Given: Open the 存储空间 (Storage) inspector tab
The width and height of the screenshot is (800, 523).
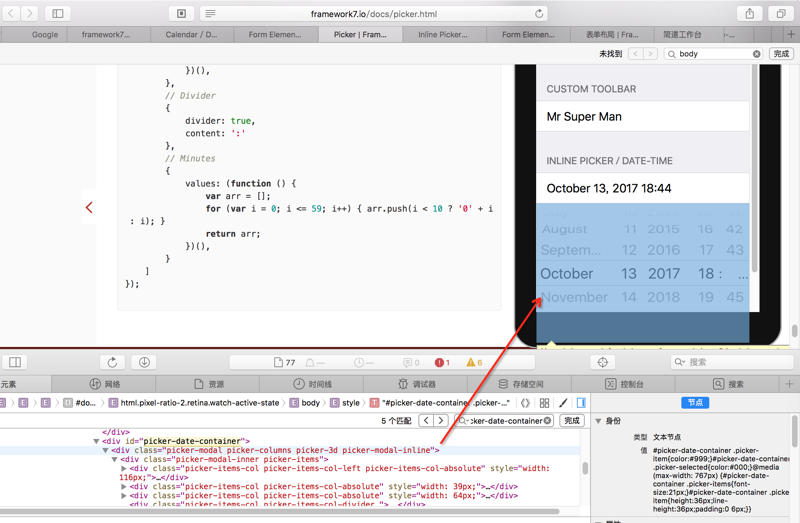Looking at the screenshot, I should pyautogui.click(x=520, y=384).
